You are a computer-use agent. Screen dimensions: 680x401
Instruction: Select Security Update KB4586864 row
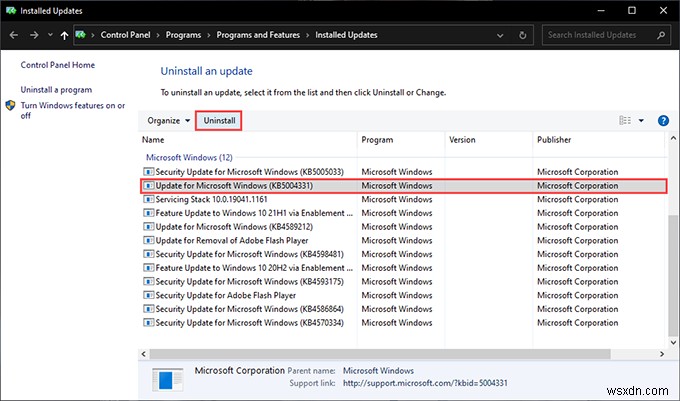click(x=403, y=309)
